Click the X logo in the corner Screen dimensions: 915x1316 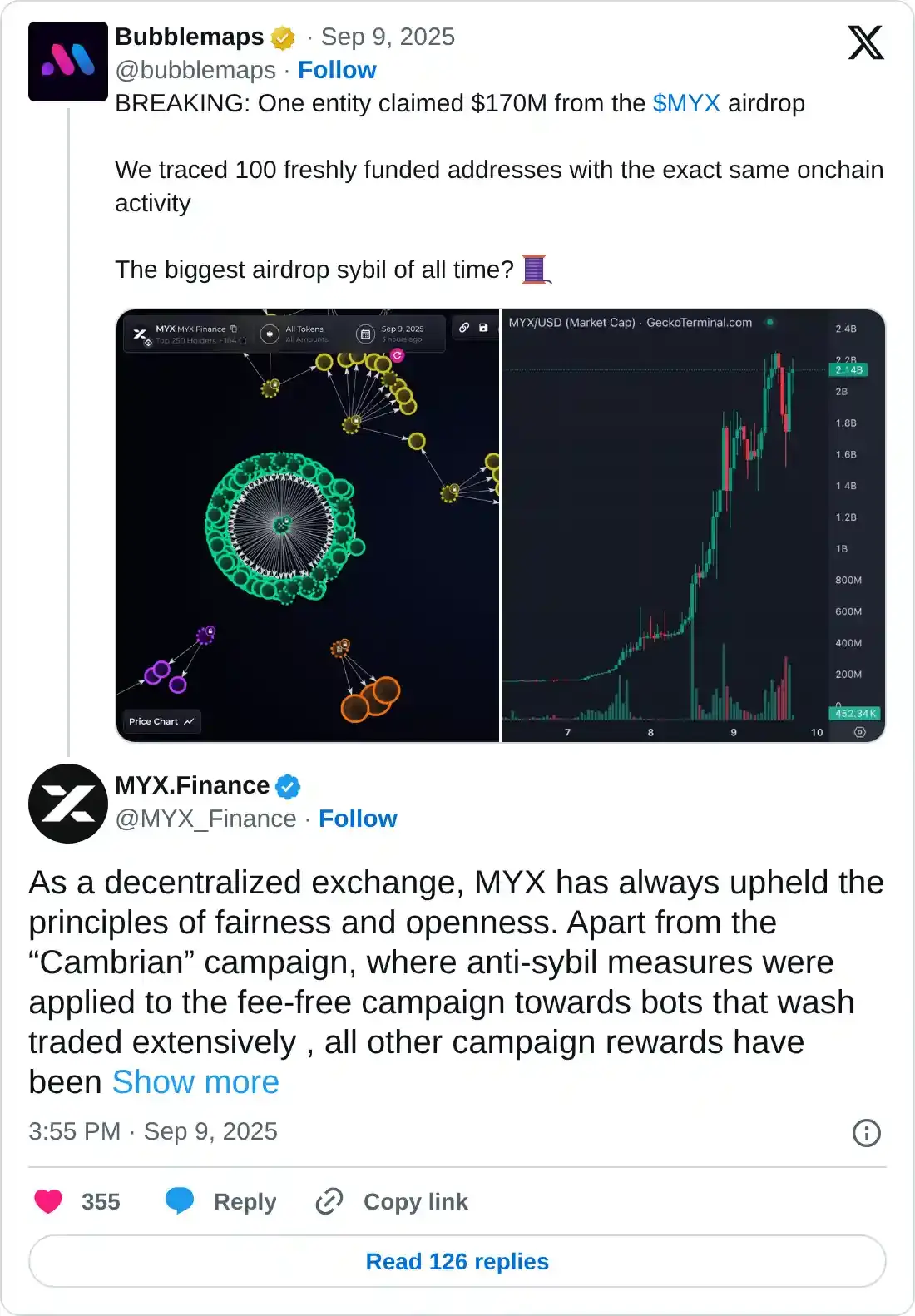(865, 42)
